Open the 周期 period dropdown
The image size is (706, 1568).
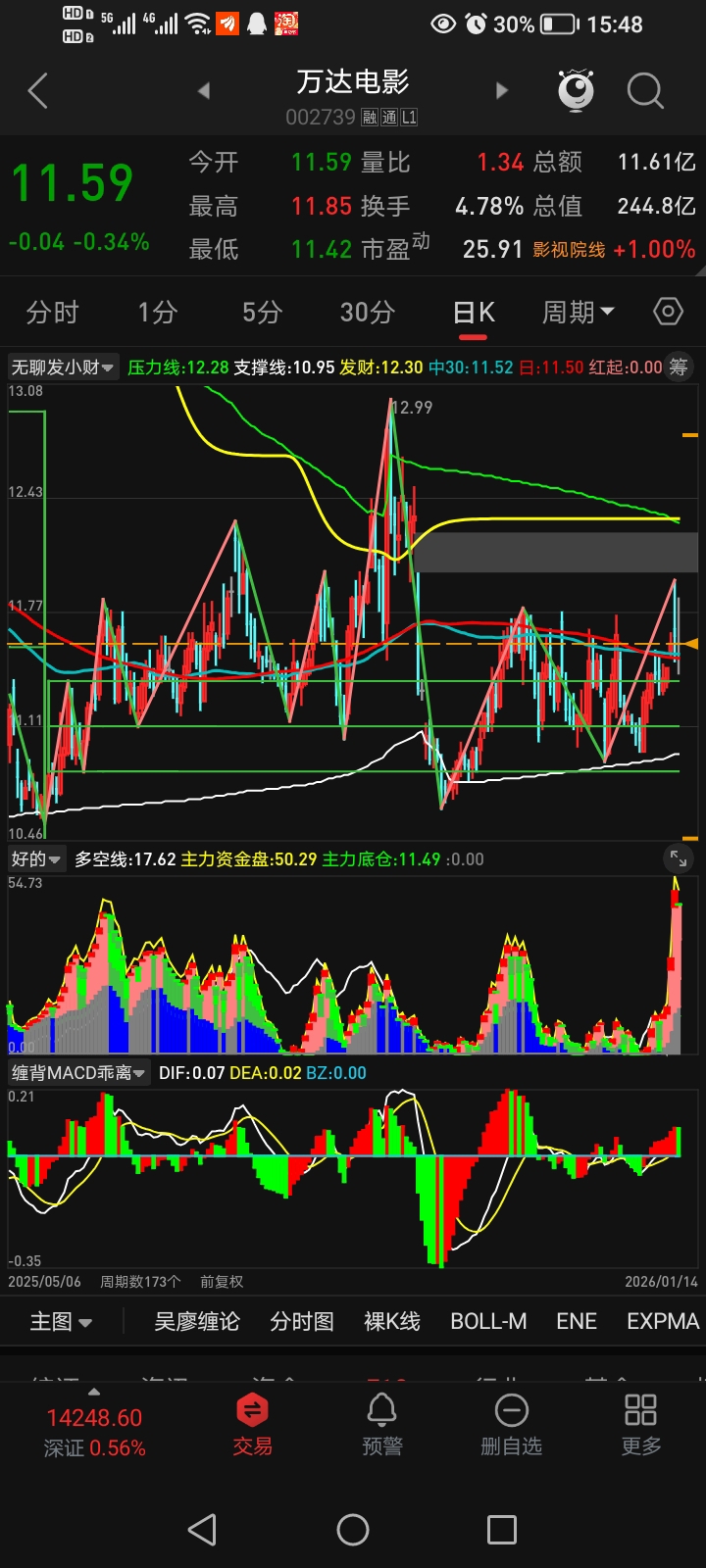(579, 313)
